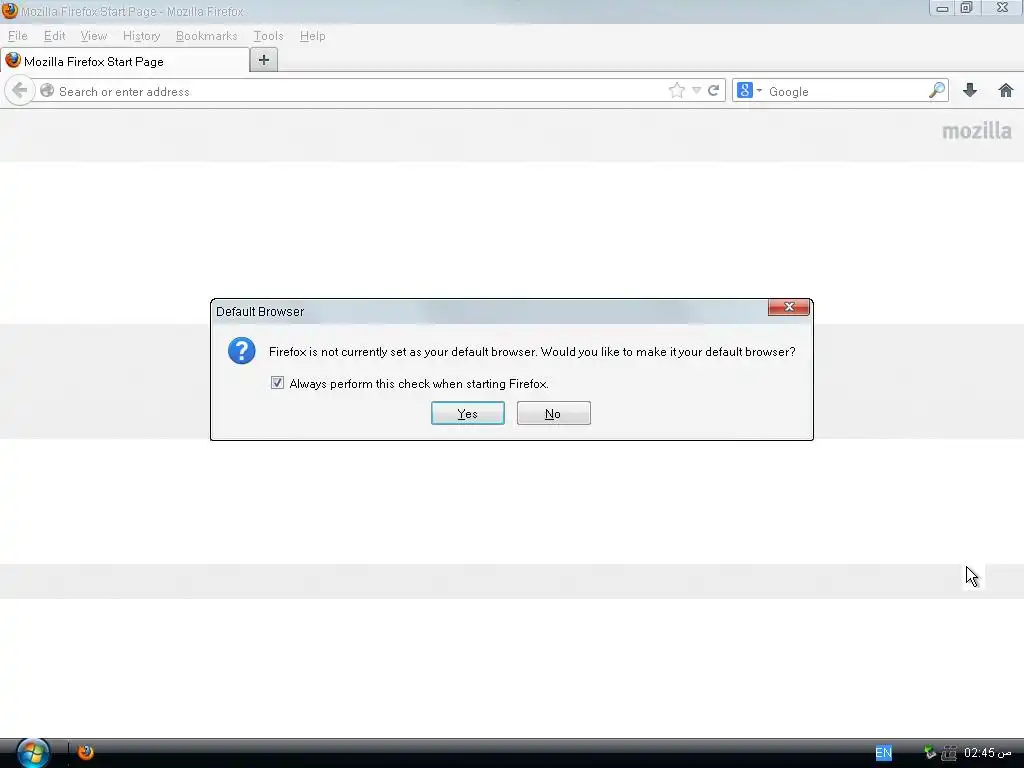Minimize the Firefox window
This screenshot has width=1024, height=768.
[942, 8]
